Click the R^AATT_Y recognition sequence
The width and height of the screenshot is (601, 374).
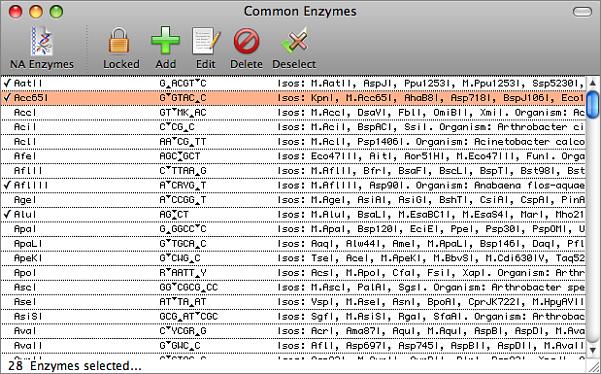click(183, 272)
